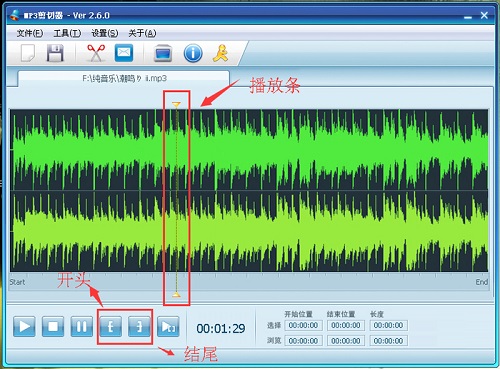Open the blue info icon

coord(193,53)
